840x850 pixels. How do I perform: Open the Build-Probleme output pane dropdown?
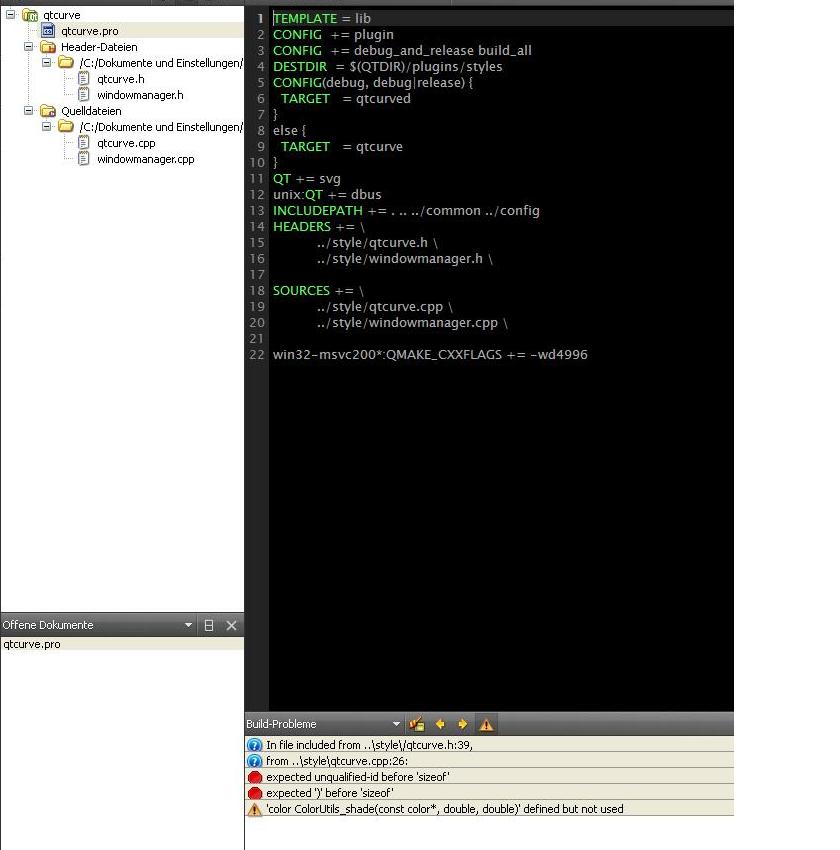point(396,724)
